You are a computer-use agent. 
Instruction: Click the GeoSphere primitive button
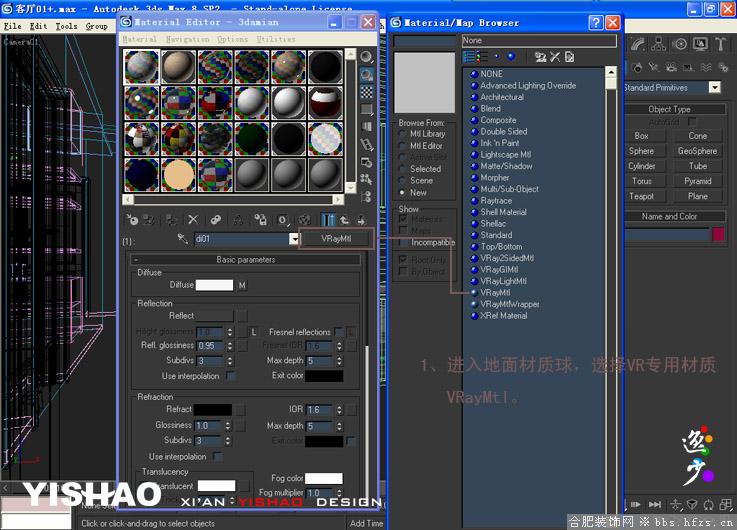(697, 151)
